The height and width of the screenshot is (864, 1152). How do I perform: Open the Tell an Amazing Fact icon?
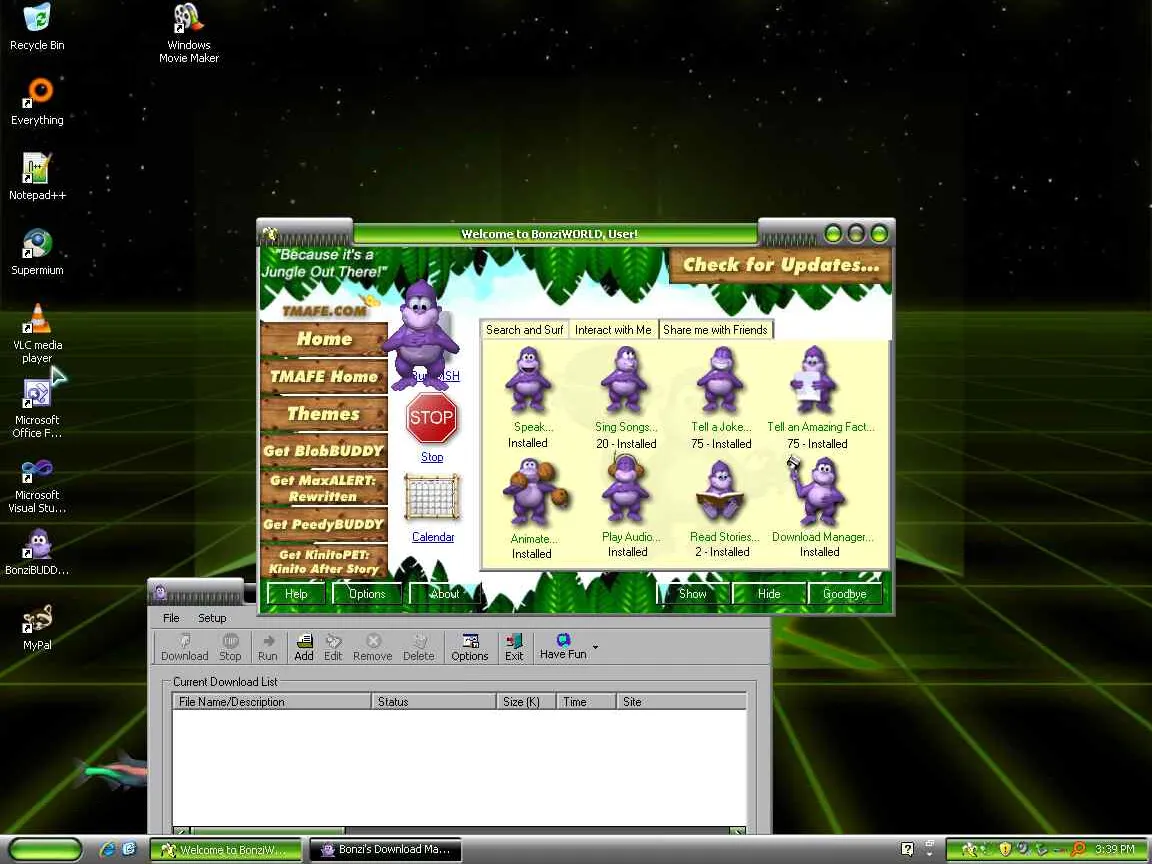point(814,380)
